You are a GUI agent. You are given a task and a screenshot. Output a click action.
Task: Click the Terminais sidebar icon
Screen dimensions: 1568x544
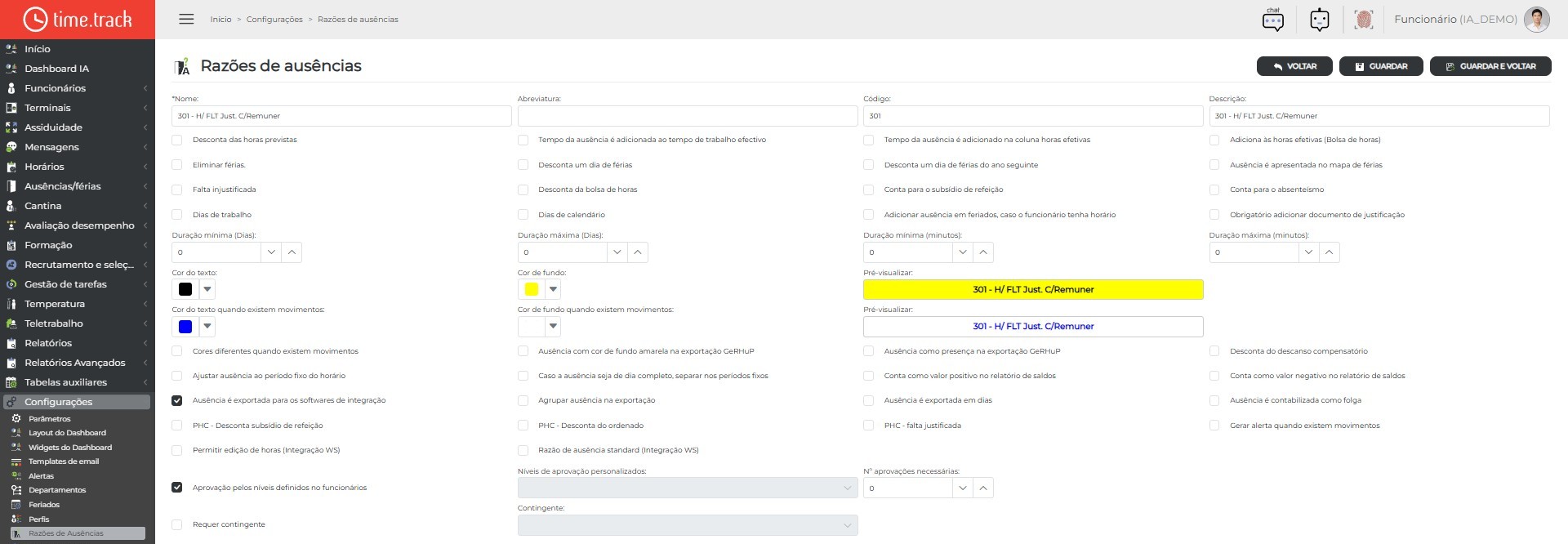click(11, 108)
